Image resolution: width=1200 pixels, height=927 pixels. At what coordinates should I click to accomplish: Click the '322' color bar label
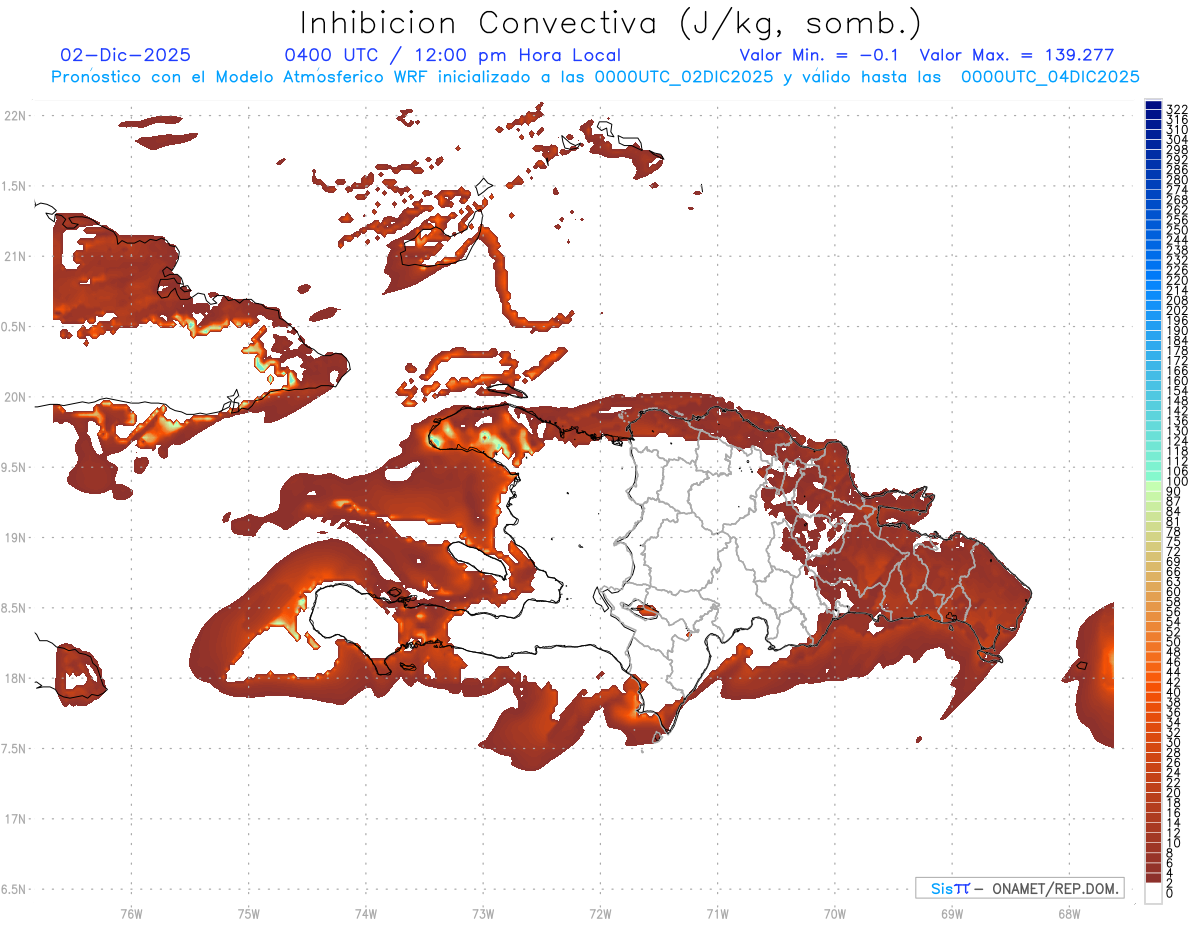[1177, 109]
